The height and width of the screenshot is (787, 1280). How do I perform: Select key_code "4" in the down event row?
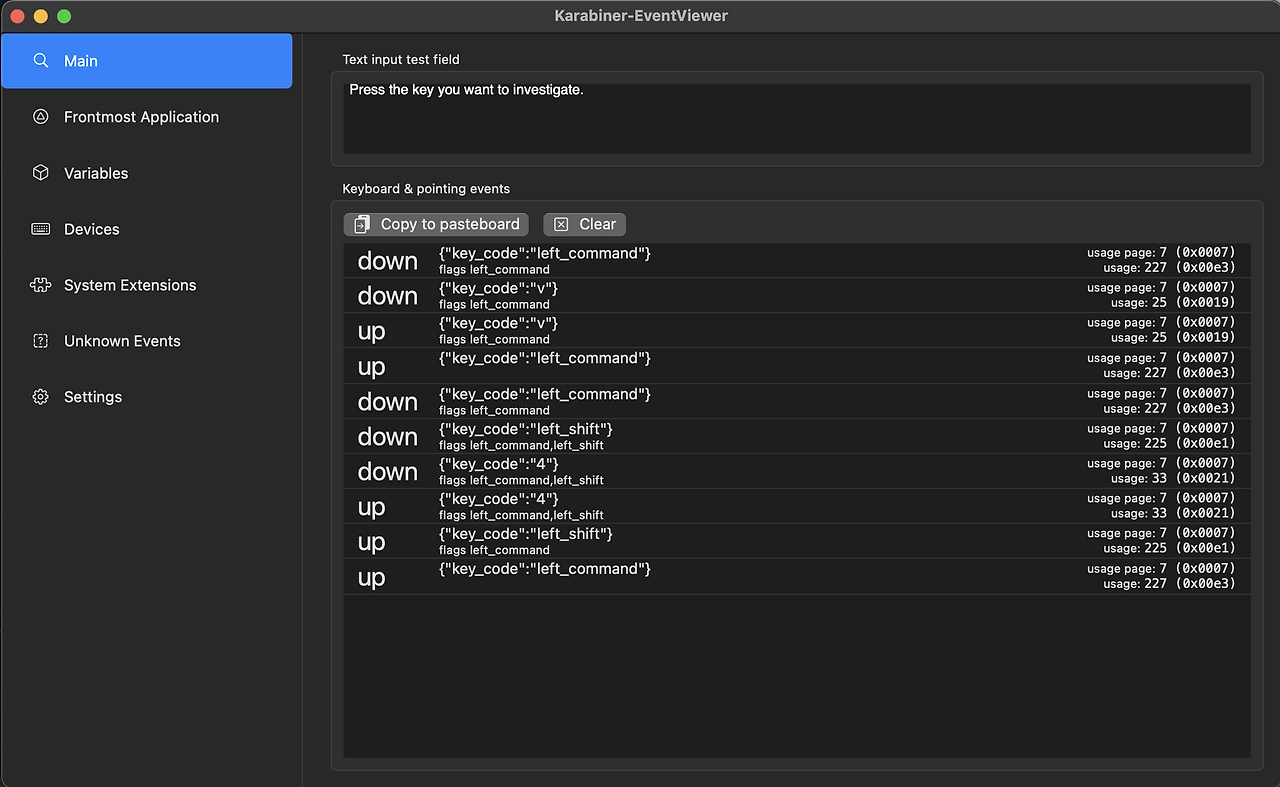499,464
